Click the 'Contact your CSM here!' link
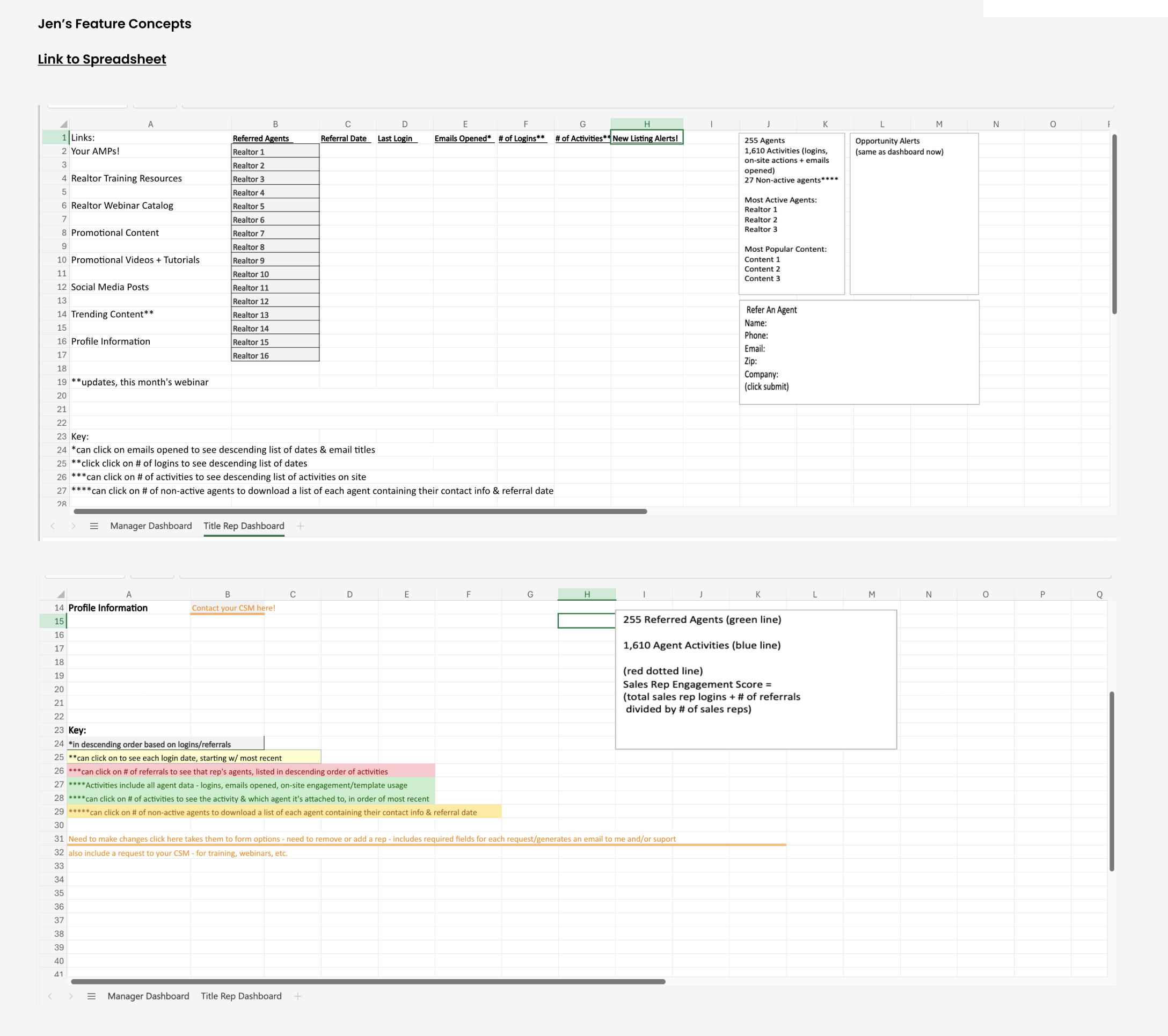Viewport: 1168px width, 1036px height. pyautogui.click(x=233, y=608)
